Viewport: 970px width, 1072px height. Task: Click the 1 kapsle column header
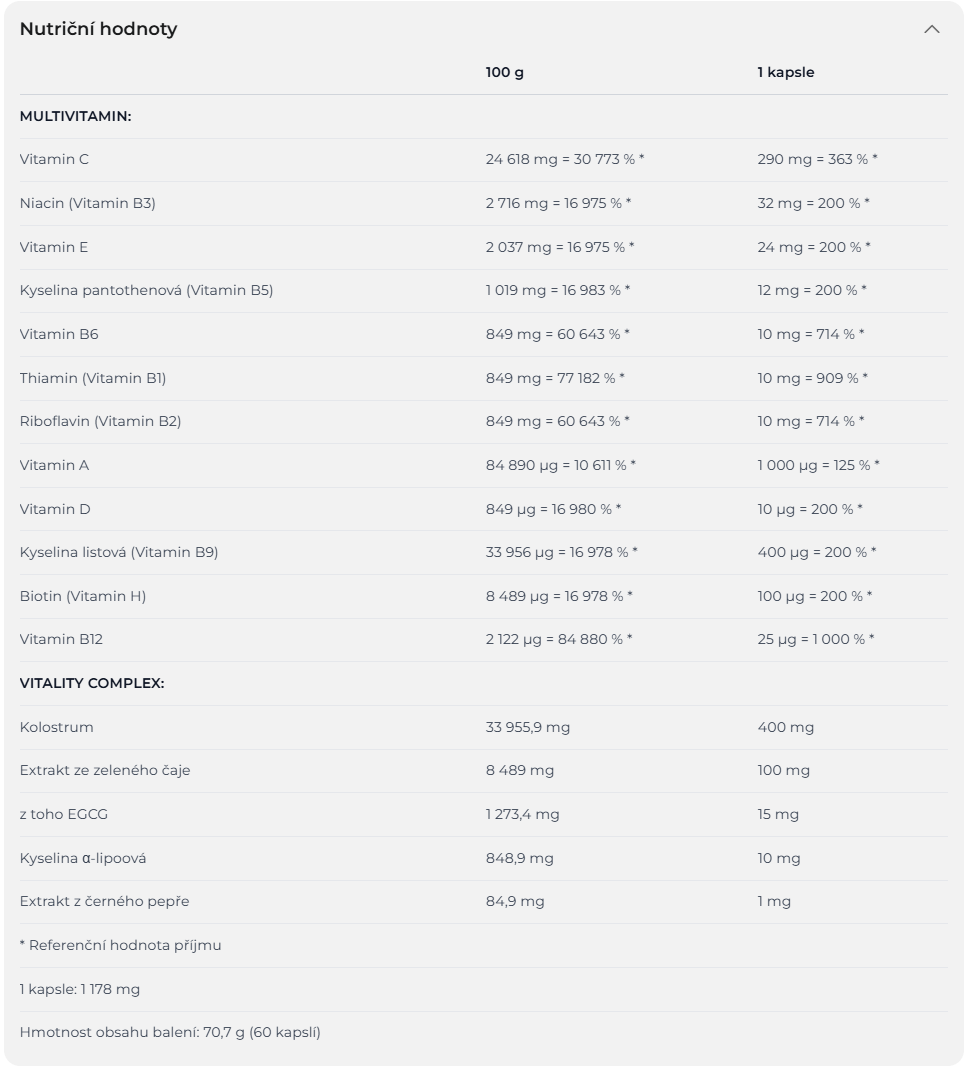click(785, 72)
